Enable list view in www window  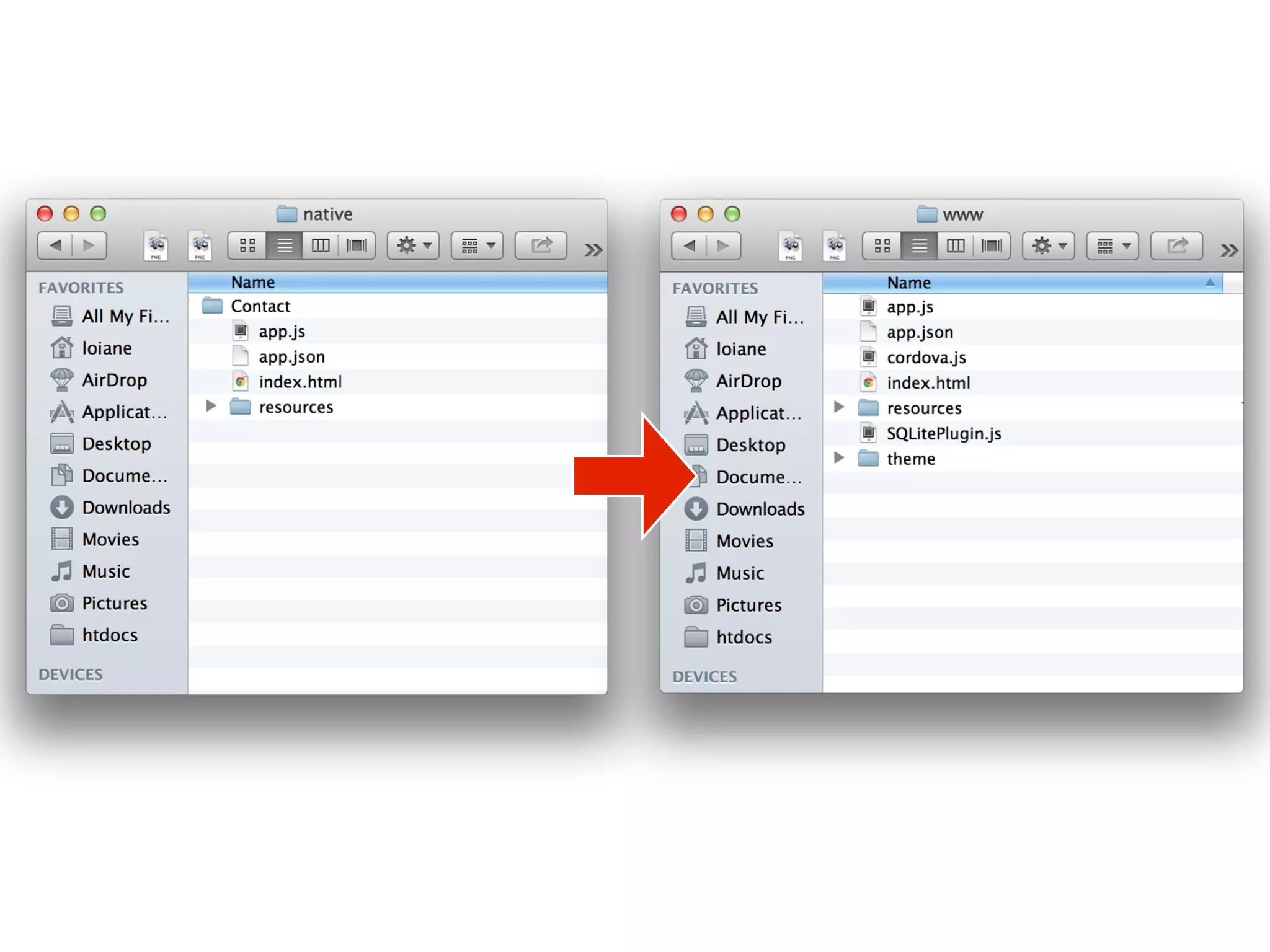tap(919, 246)
